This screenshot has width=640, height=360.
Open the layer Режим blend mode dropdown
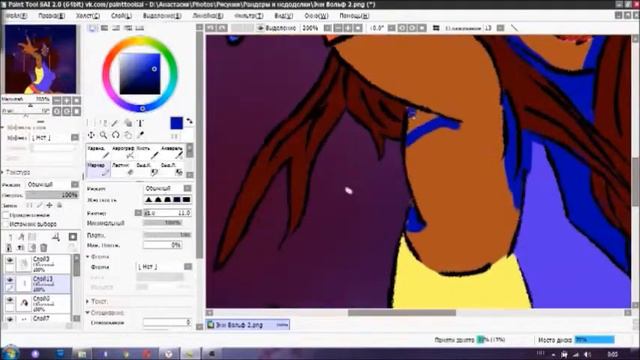(x=52, y=184)
